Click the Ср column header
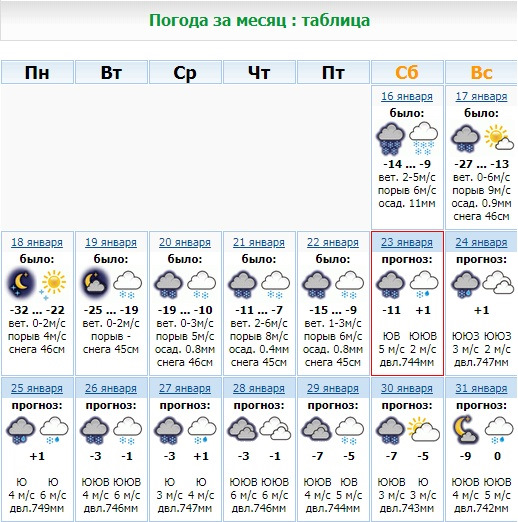The width and height of the screenshot is (518, 522). click(185, 72)
